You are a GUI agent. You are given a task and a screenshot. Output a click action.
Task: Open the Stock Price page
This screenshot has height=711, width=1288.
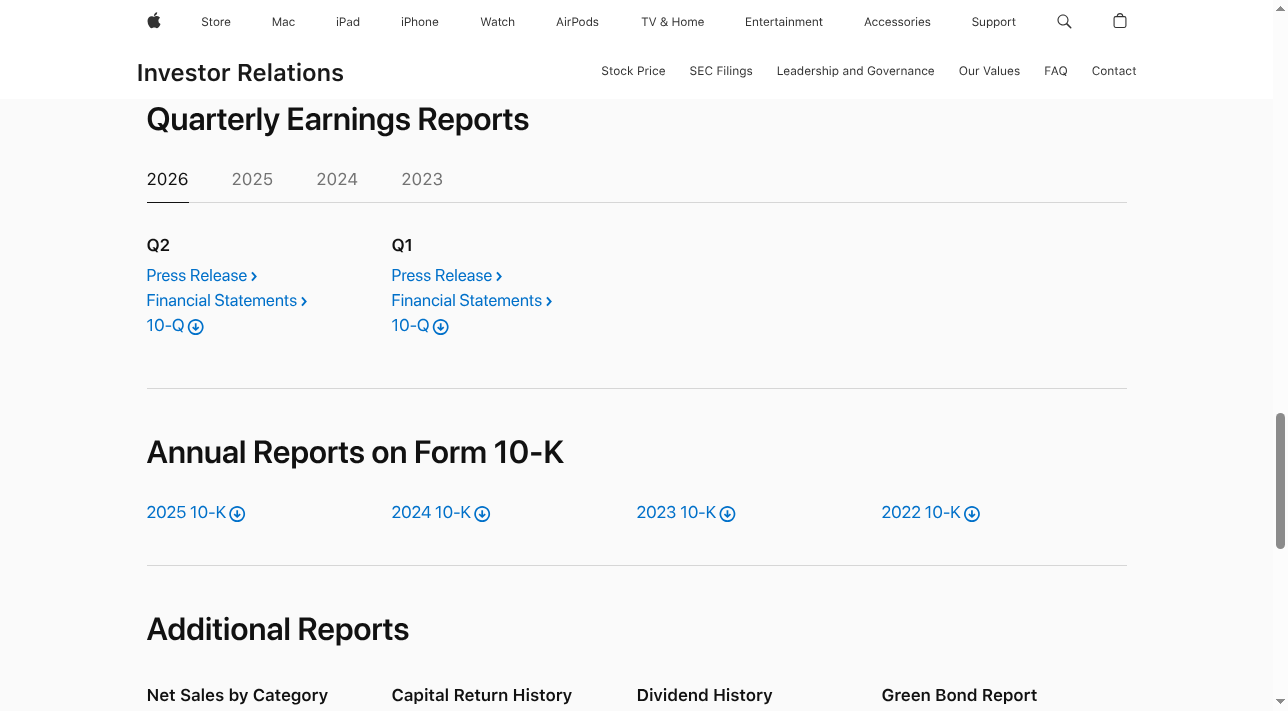tap(633, 71)
